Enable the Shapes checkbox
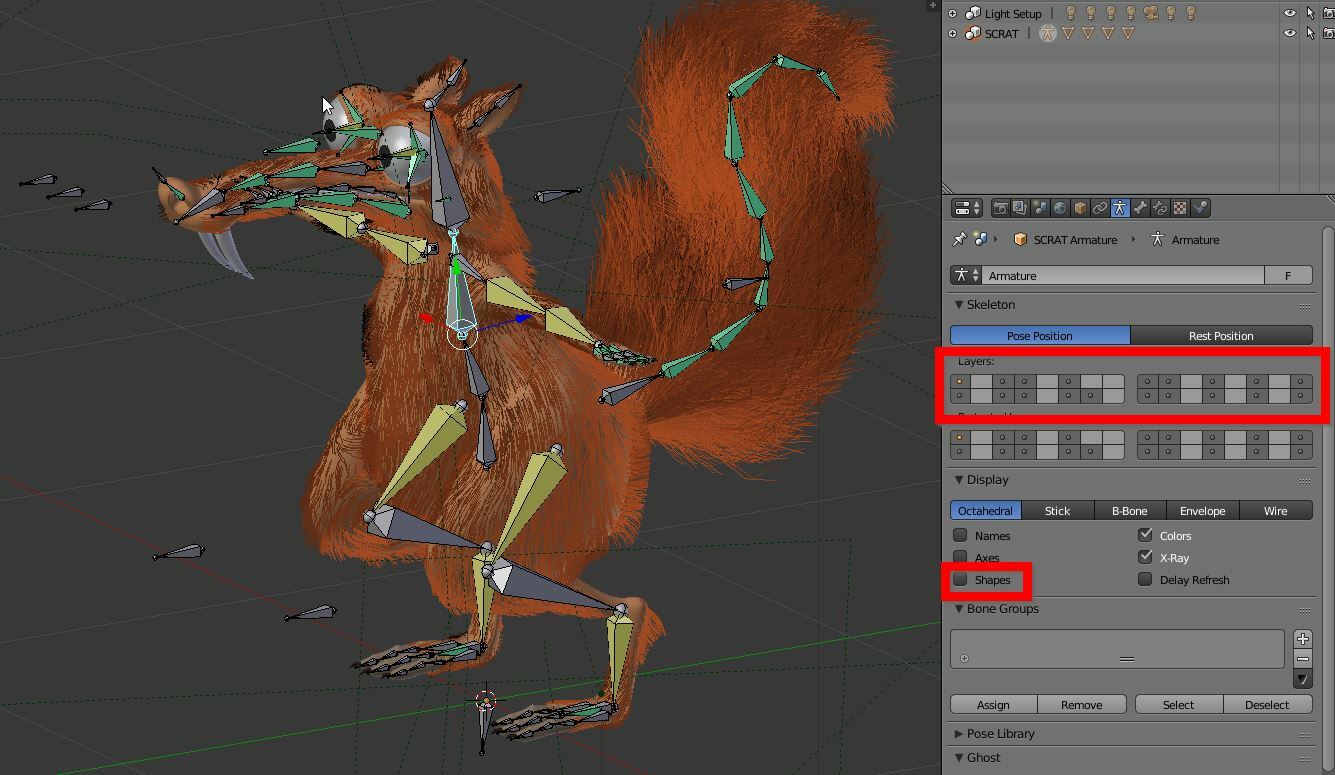 click(x=960, y=580)
